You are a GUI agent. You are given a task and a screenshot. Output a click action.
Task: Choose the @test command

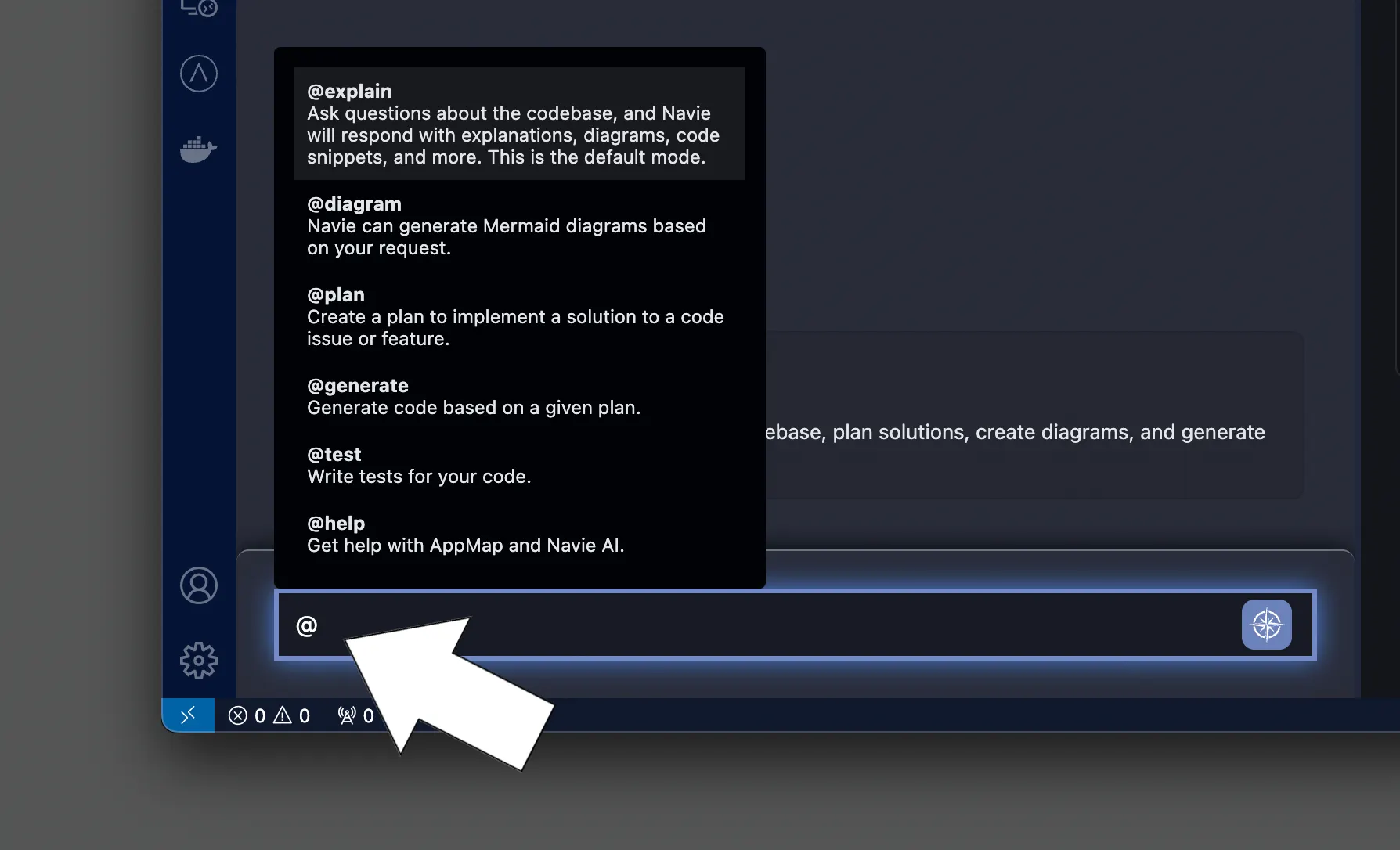(x=520, y=465)
